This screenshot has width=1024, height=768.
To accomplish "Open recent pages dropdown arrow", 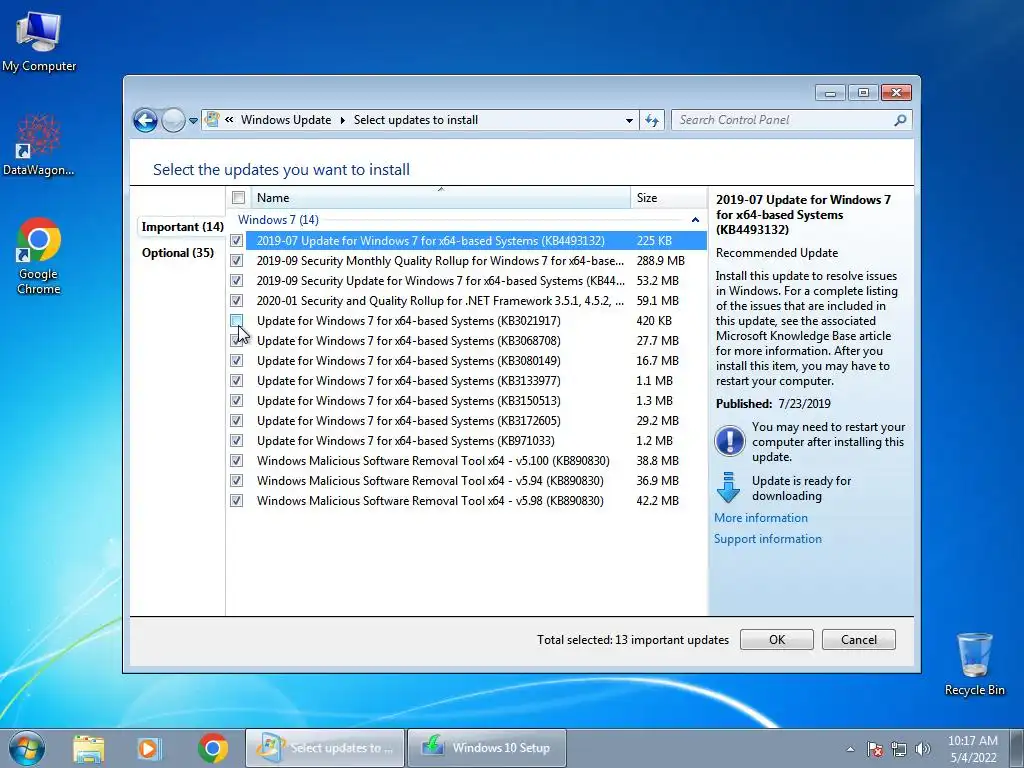I will (x=193, y=121).
